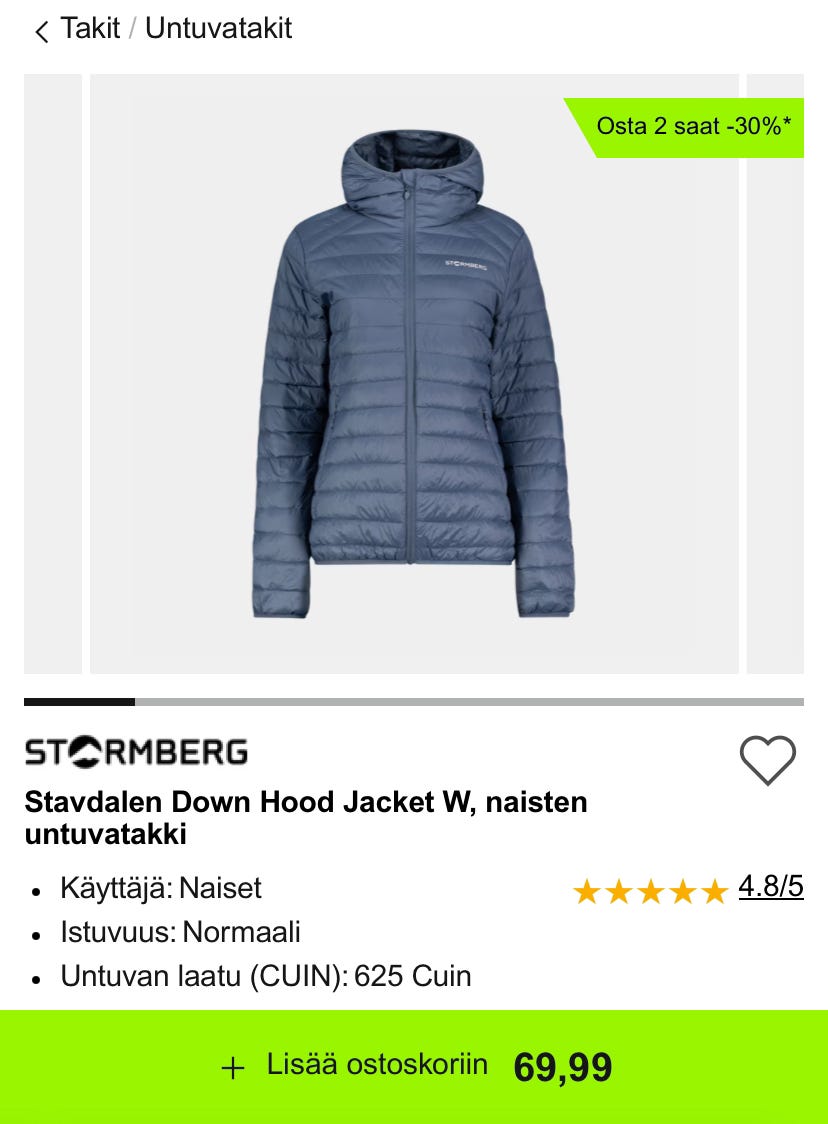
Task: Click the Istuvuus: Normaali specification
Action: click(x=180, y=933)
